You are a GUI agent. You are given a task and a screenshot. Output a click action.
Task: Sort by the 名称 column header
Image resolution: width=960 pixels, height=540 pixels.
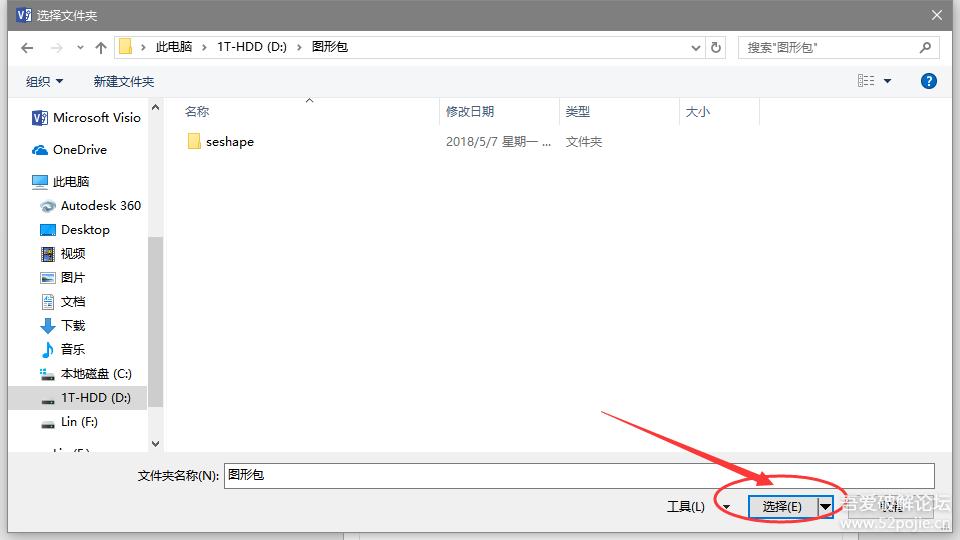pos(197,112)
